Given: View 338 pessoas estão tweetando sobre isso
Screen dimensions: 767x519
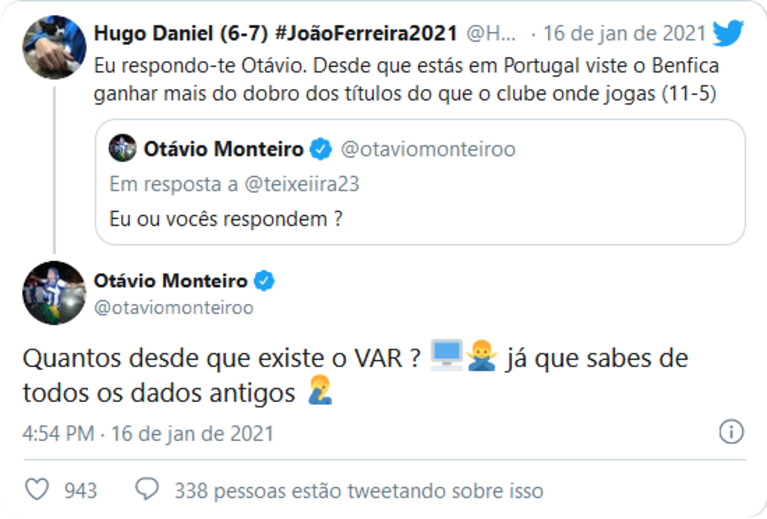Looking at the screenshot, I should tap(358, 490).
